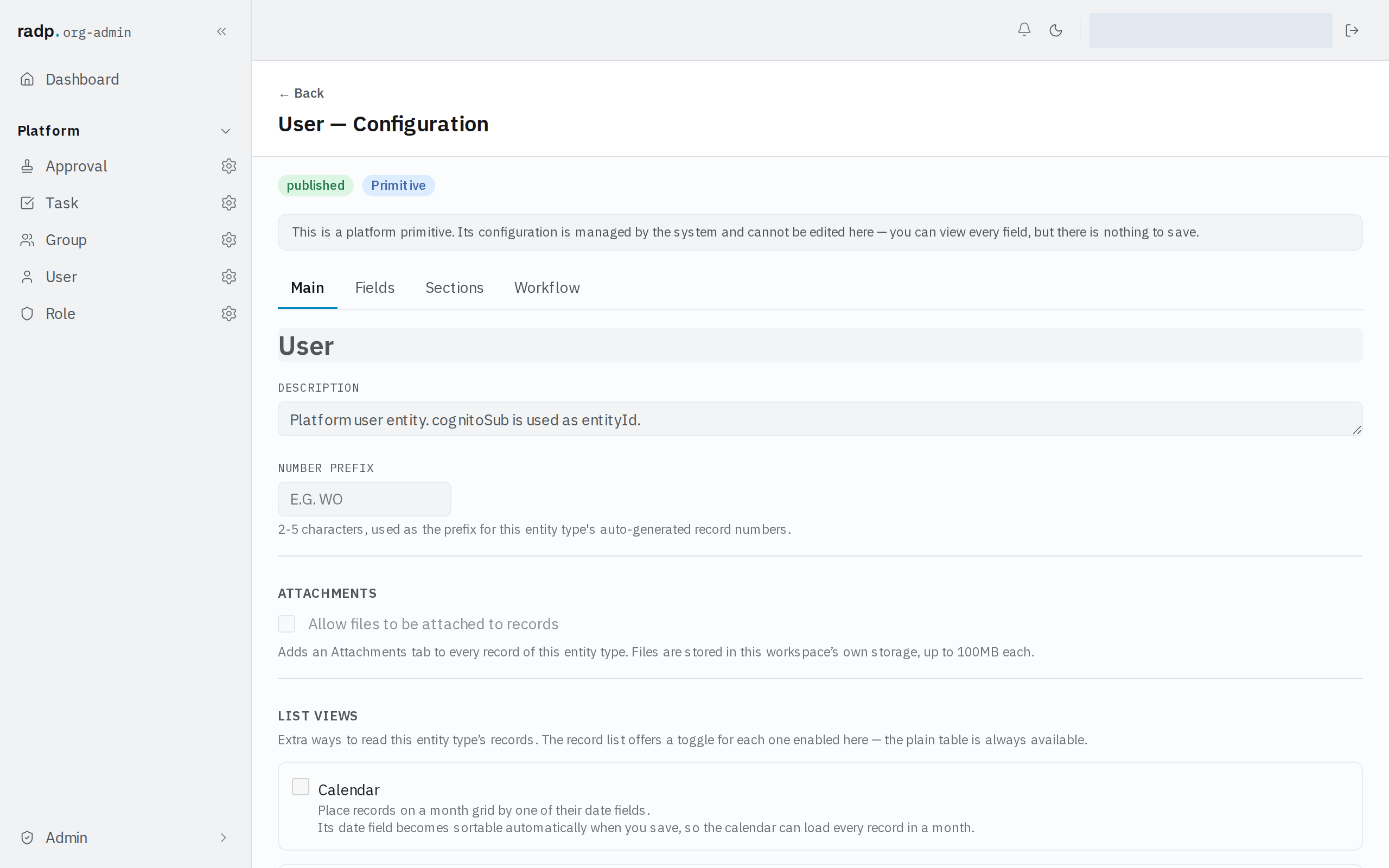Open Approval configuration gear
The width and height of the screenshot is (1389, 868).
pos(229,166)
